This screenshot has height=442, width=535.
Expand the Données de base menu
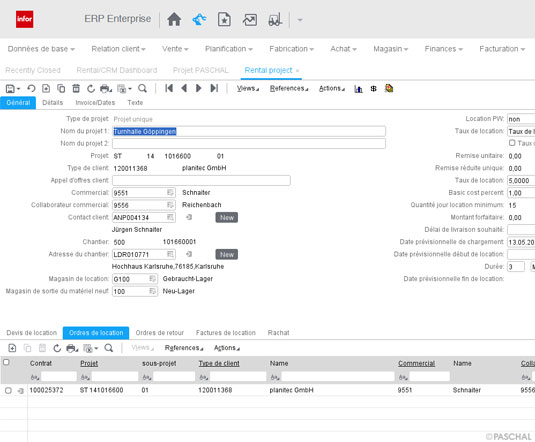[x=41, y=49]
